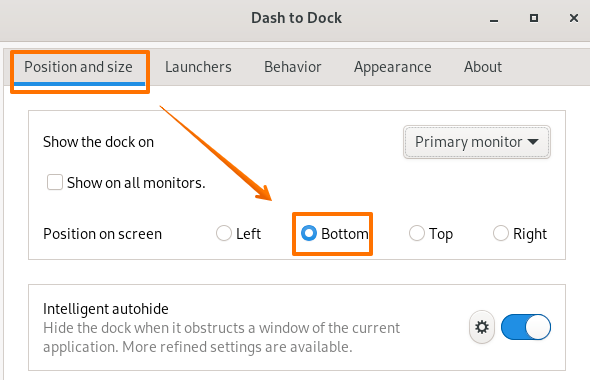Screen dimensions: 590x380
Task: Select the Top position radio button
Action: [x=417, y=233]
